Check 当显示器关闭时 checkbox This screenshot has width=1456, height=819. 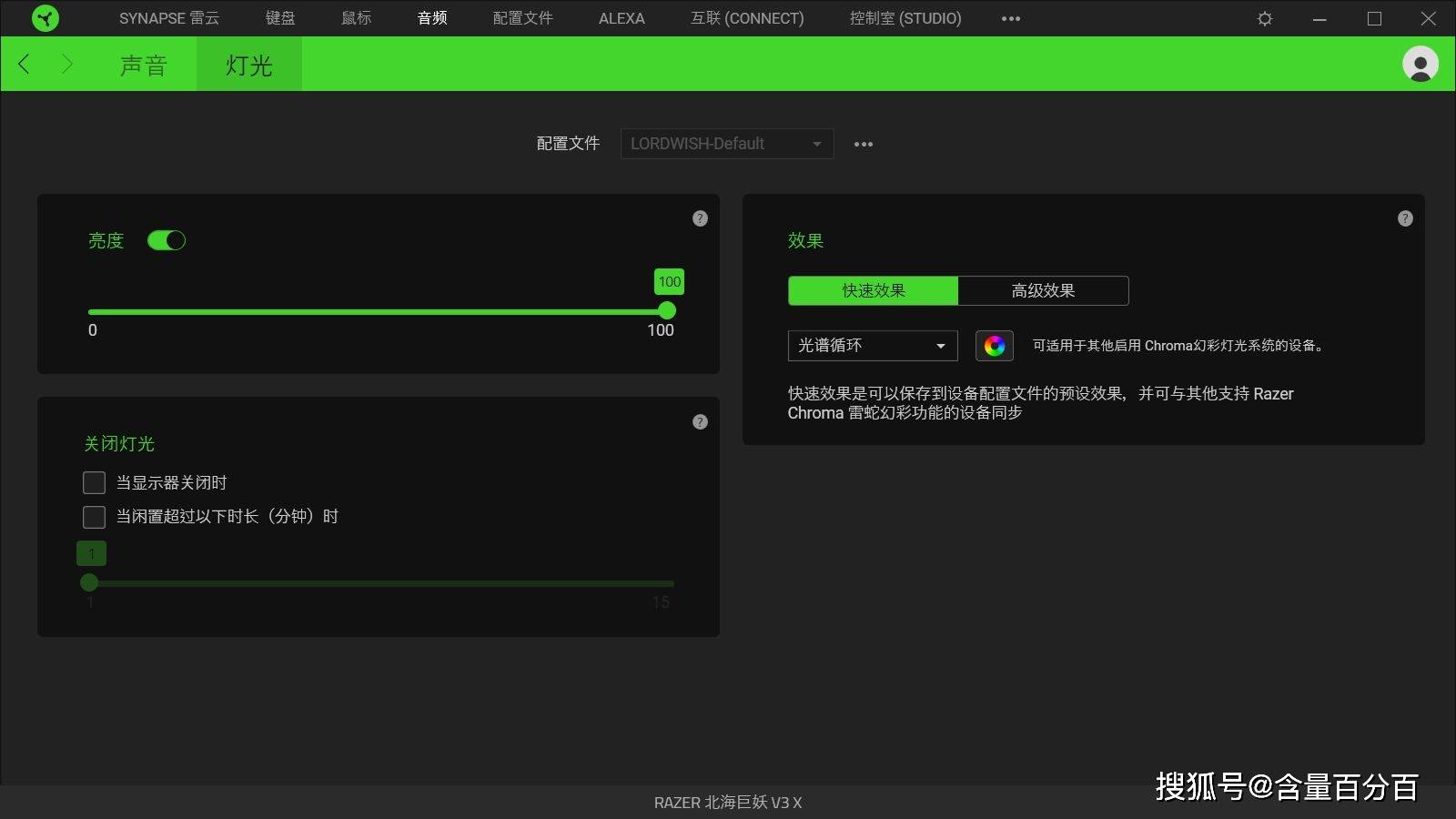[x=94, y=482]
